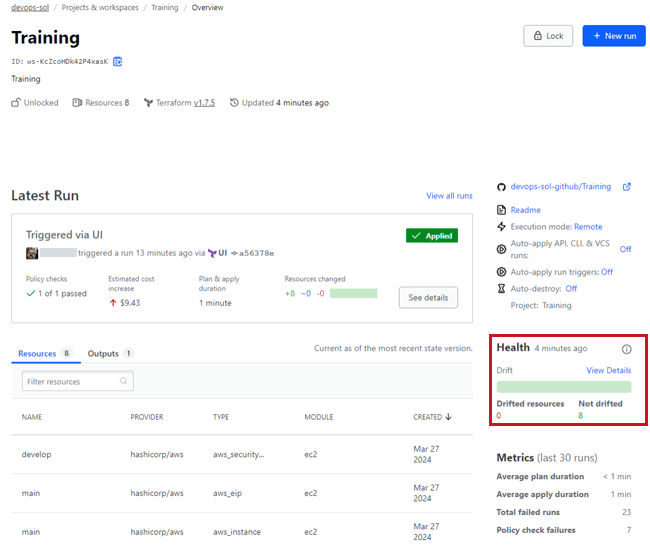Click the Lock button
The height and width of the screenshot is (546, 650).
(548, 36)
